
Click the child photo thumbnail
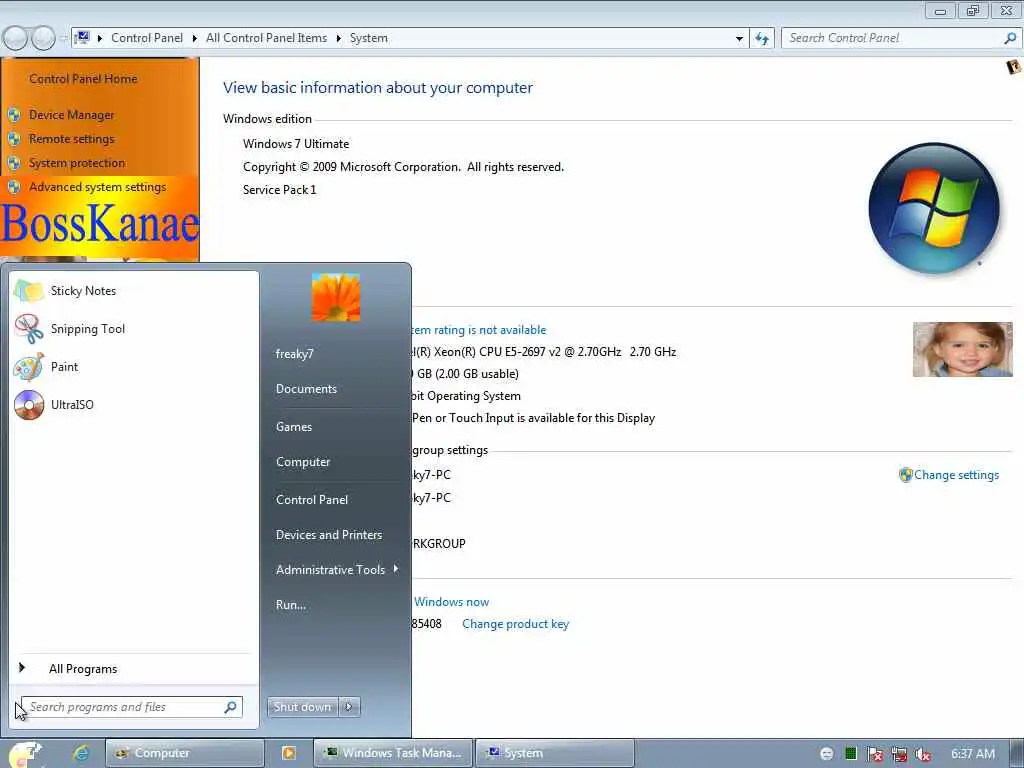click(x=962, y=349)
